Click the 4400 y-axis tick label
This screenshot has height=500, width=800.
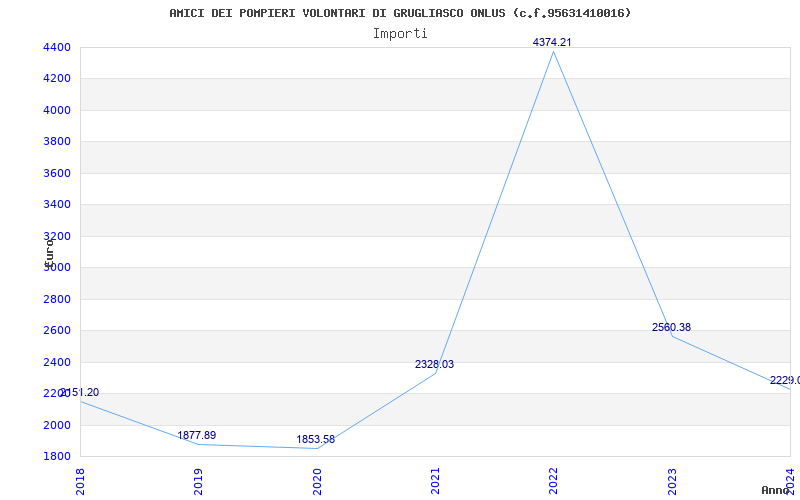(x=58, y=48)
